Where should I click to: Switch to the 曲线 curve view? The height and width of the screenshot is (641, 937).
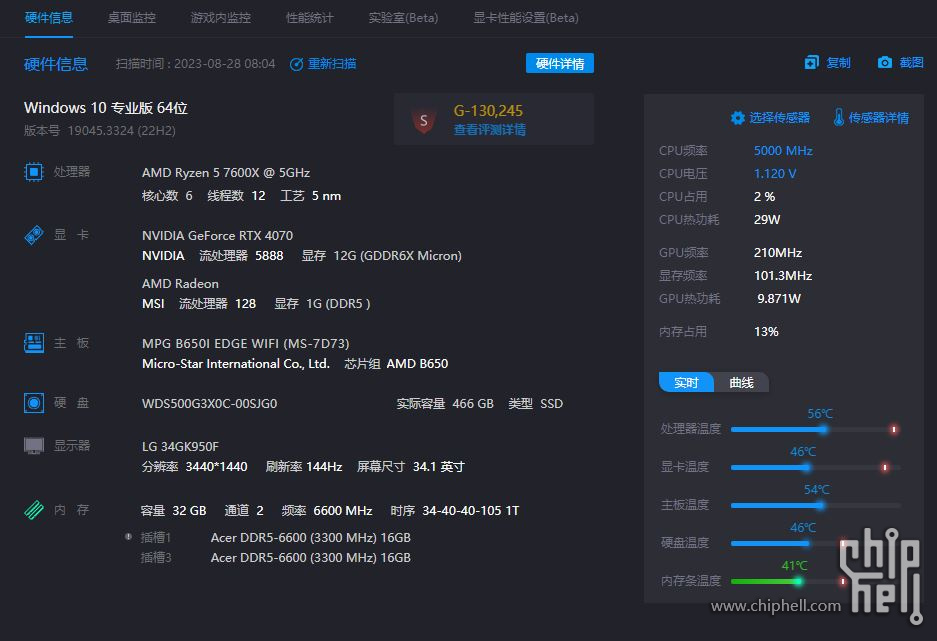742,382
